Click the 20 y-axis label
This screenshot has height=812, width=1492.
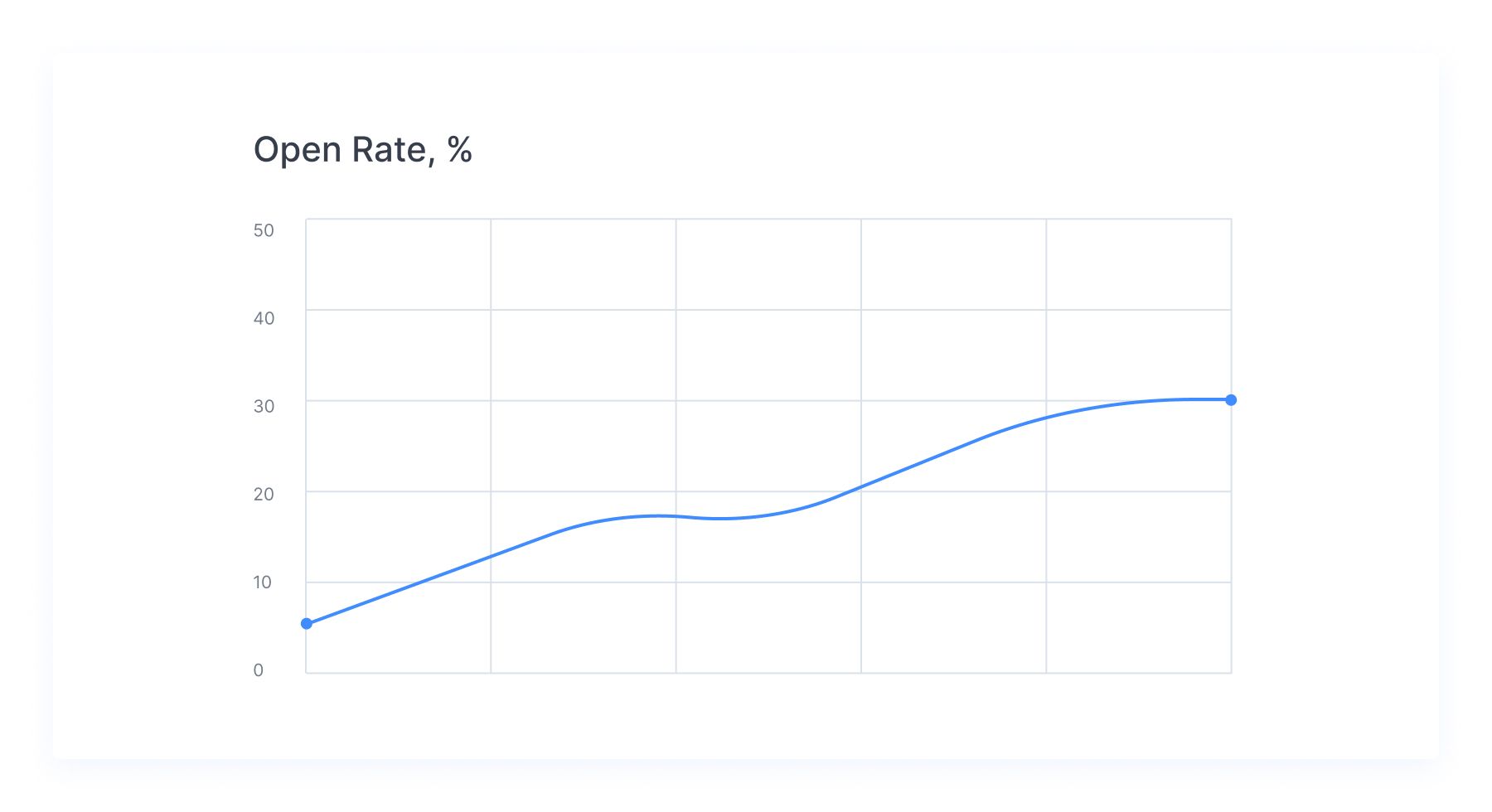tap(264, 494)
